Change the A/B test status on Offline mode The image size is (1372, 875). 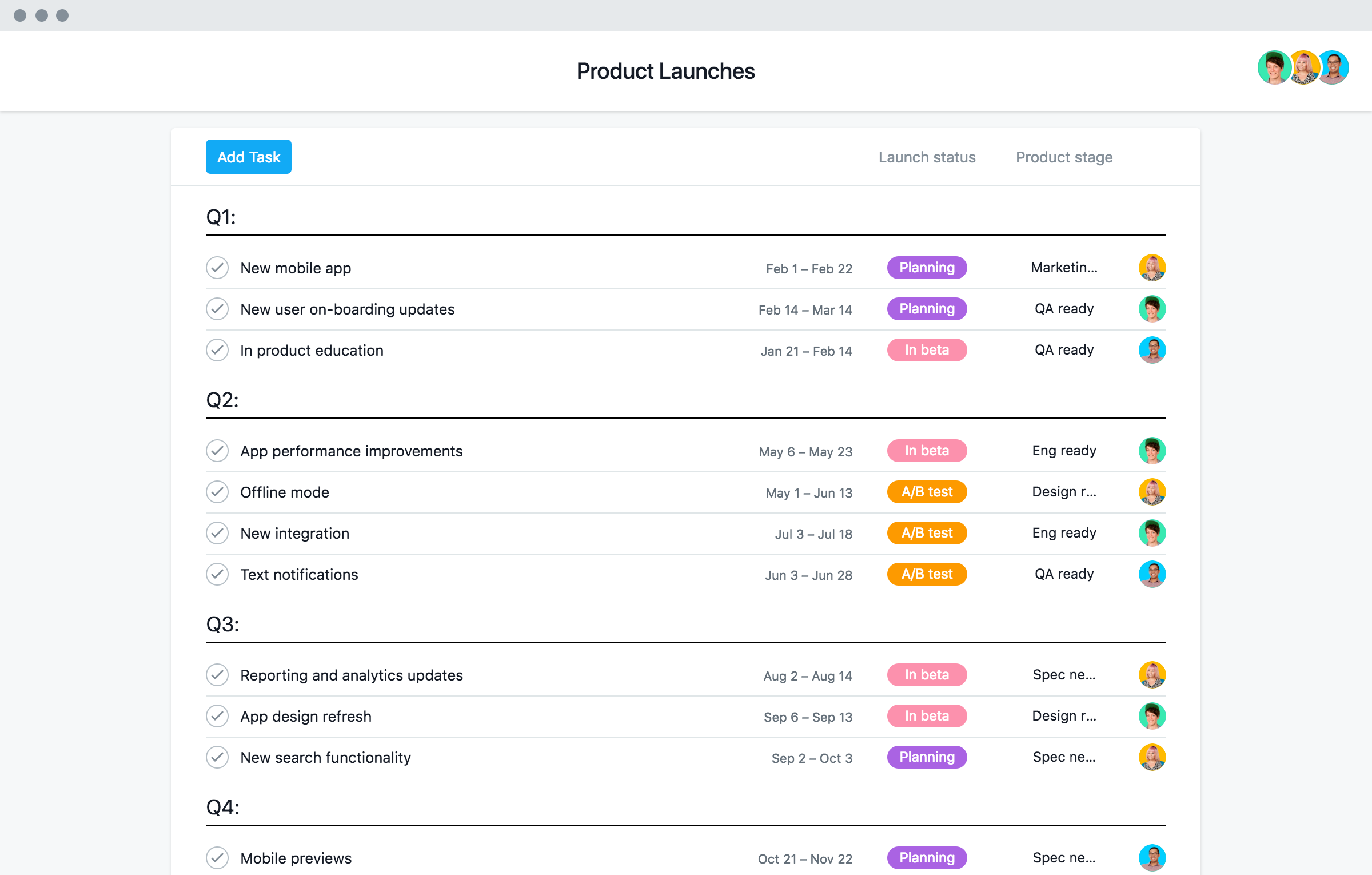pyautogui.click(x=927, y=492)
